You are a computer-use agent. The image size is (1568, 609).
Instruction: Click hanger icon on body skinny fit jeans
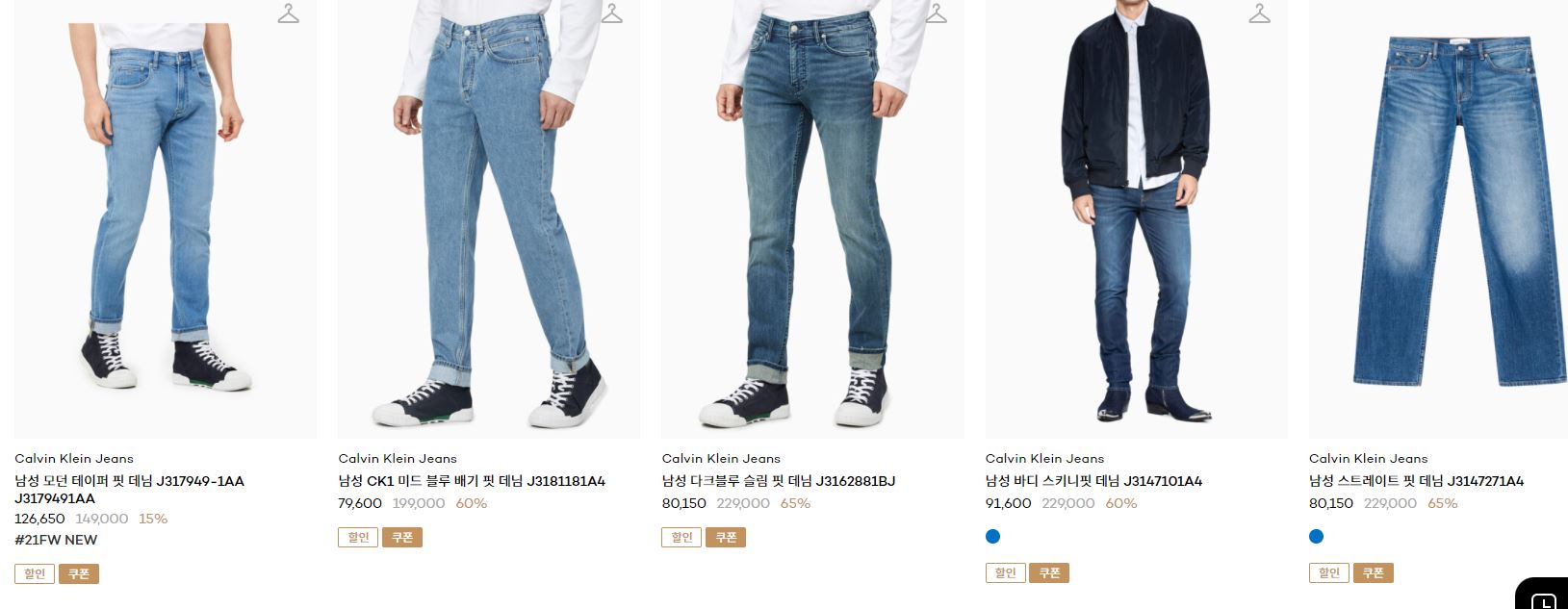(1259, 13)
